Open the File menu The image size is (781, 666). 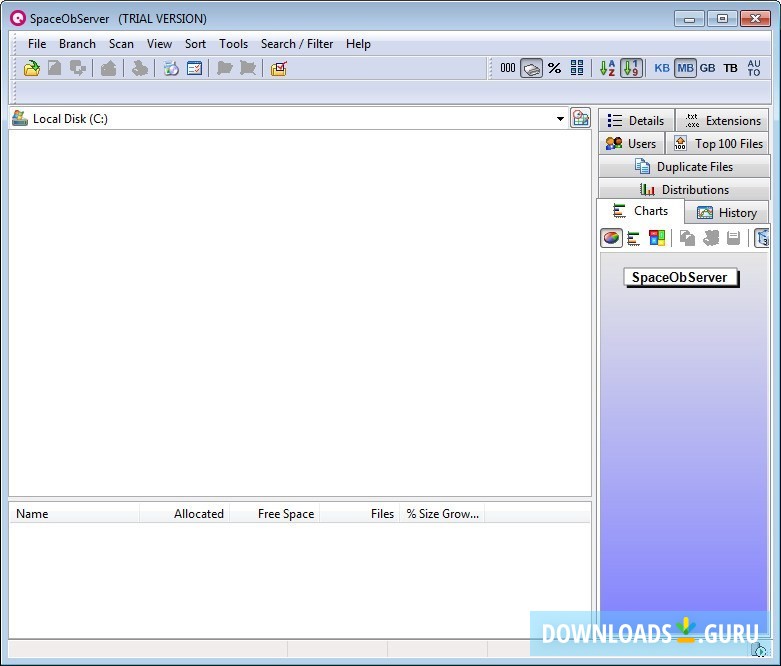(x=37, y=44)
